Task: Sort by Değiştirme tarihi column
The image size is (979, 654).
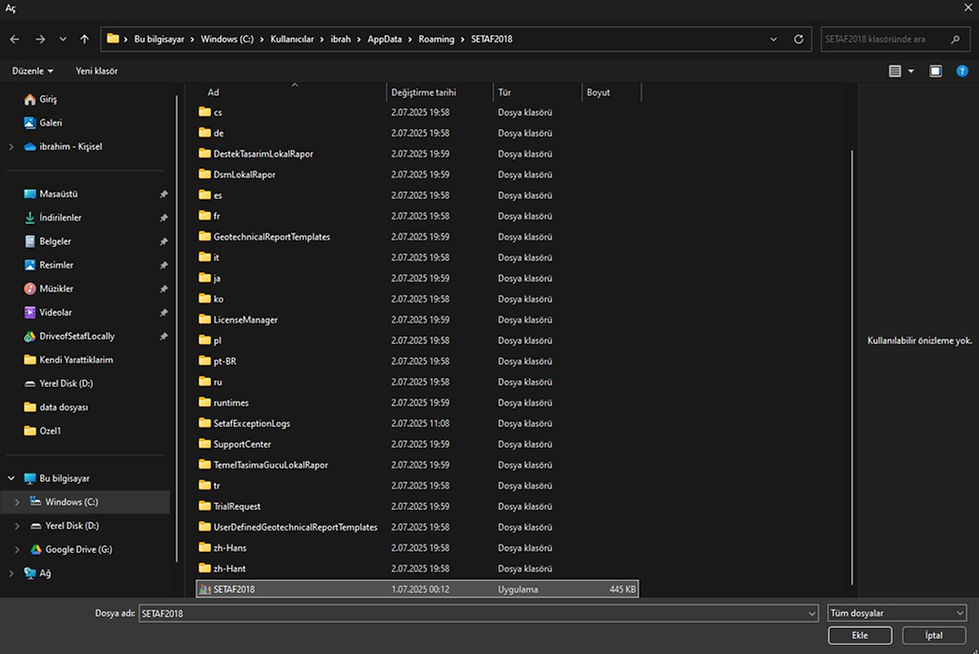Action: tap(423, 92)
